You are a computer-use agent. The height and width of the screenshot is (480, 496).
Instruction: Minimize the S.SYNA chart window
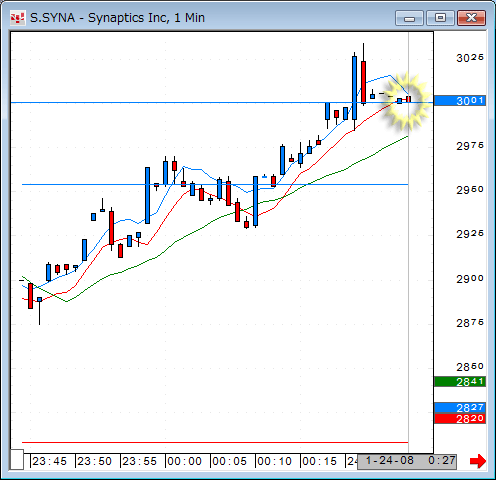409,18
